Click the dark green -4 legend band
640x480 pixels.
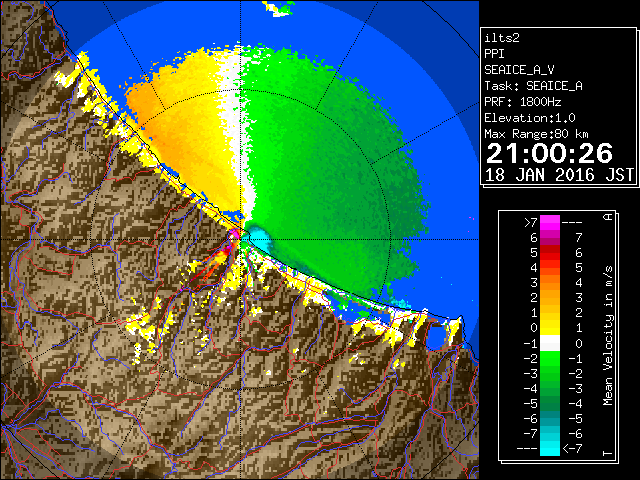coord(550,403)
